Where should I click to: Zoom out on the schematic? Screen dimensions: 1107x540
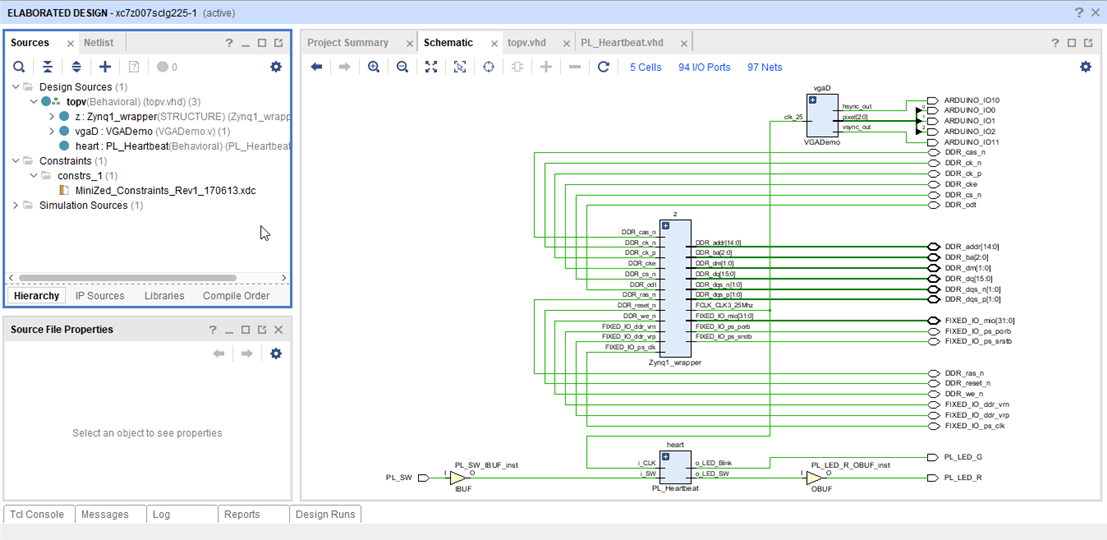[402, 67]
